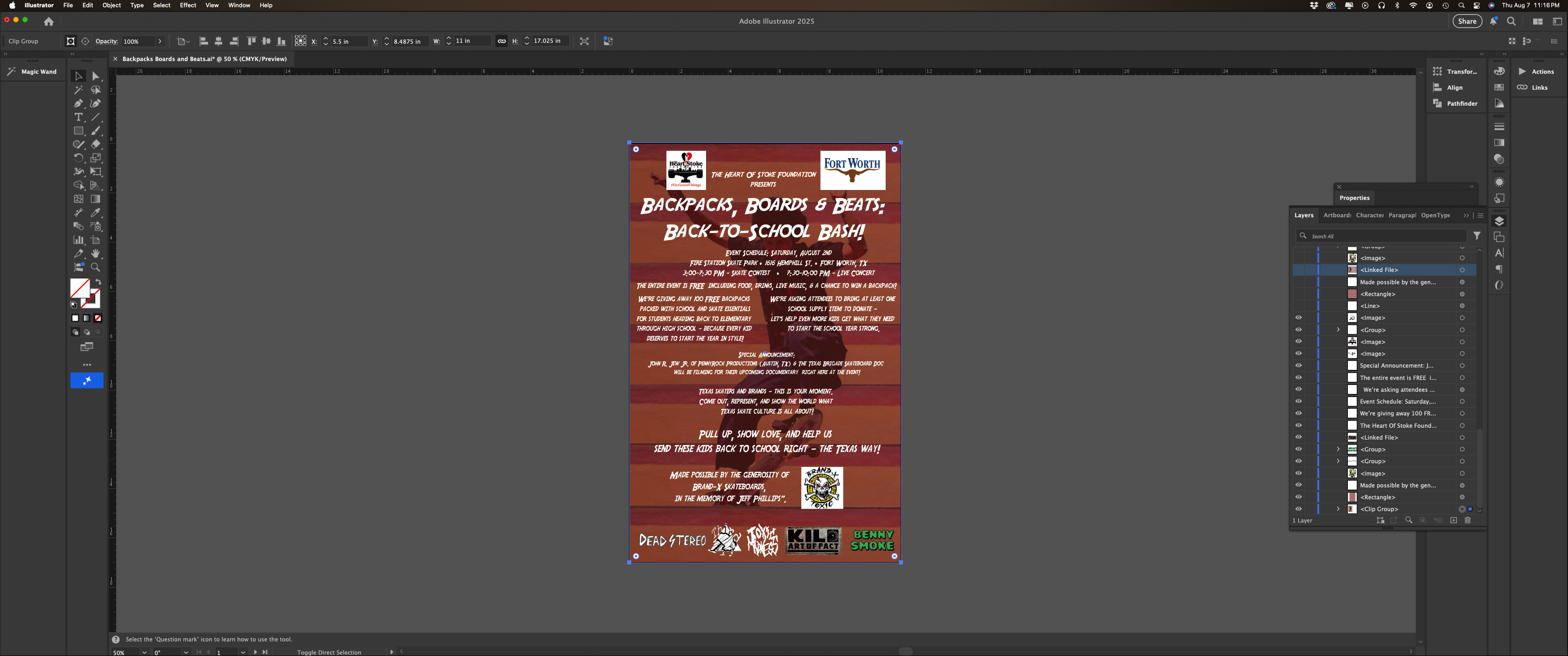1568x656 pixels.
Task: Select the Eraser tool
Action: pos(96,144)
